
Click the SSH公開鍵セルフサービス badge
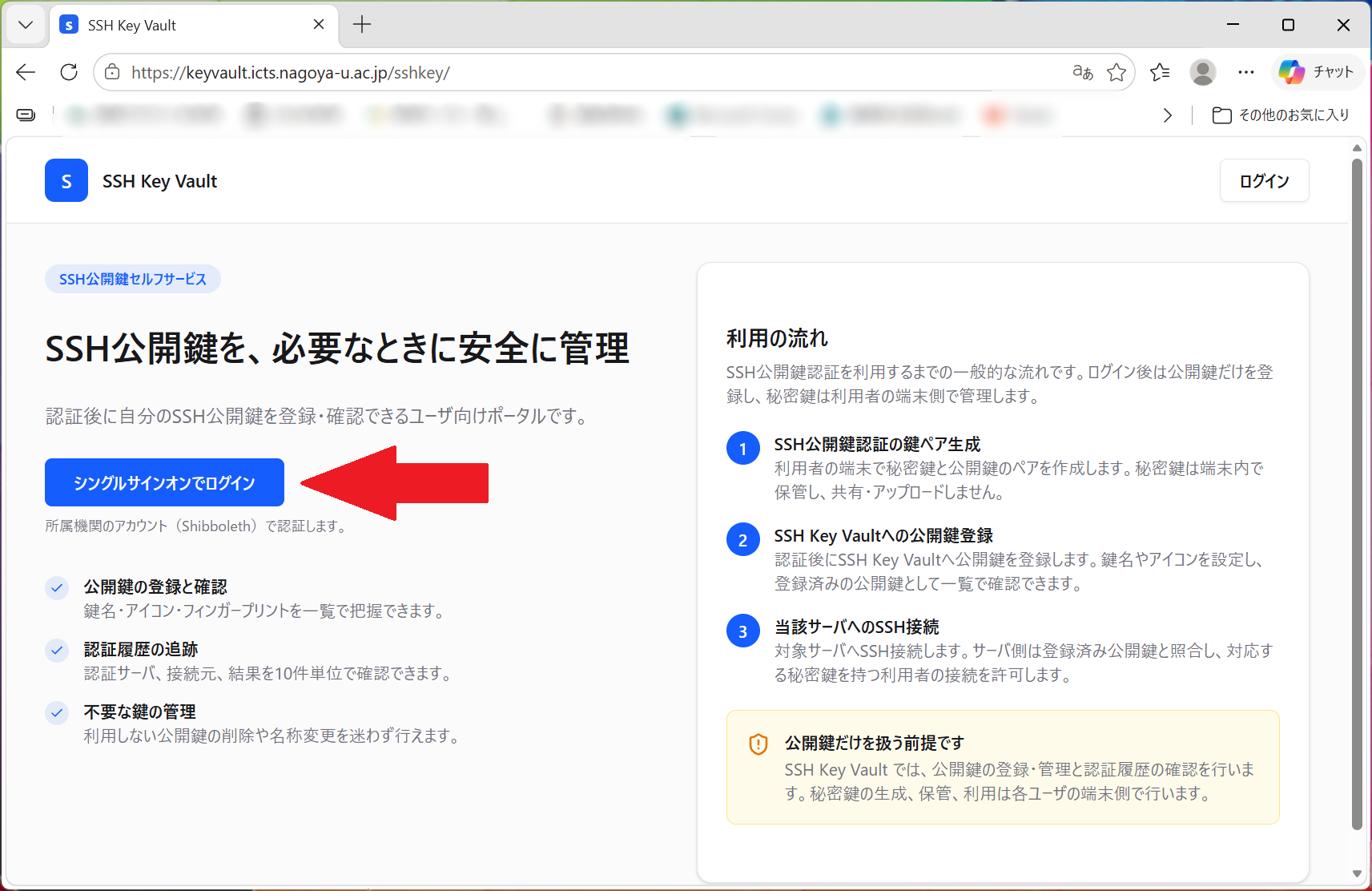(x=133, y=279)
